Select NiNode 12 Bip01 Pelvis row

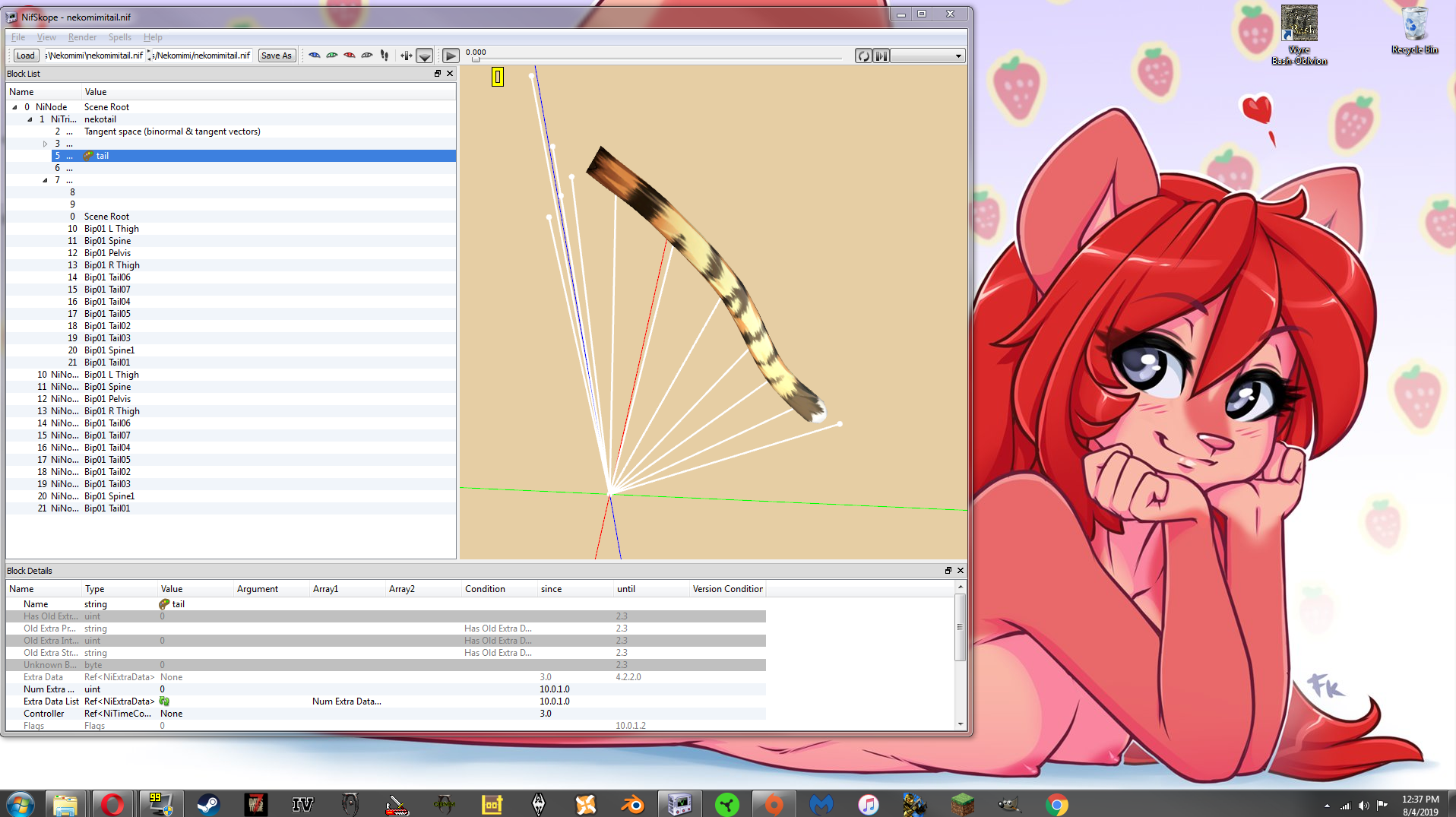[x=232, y=399]
